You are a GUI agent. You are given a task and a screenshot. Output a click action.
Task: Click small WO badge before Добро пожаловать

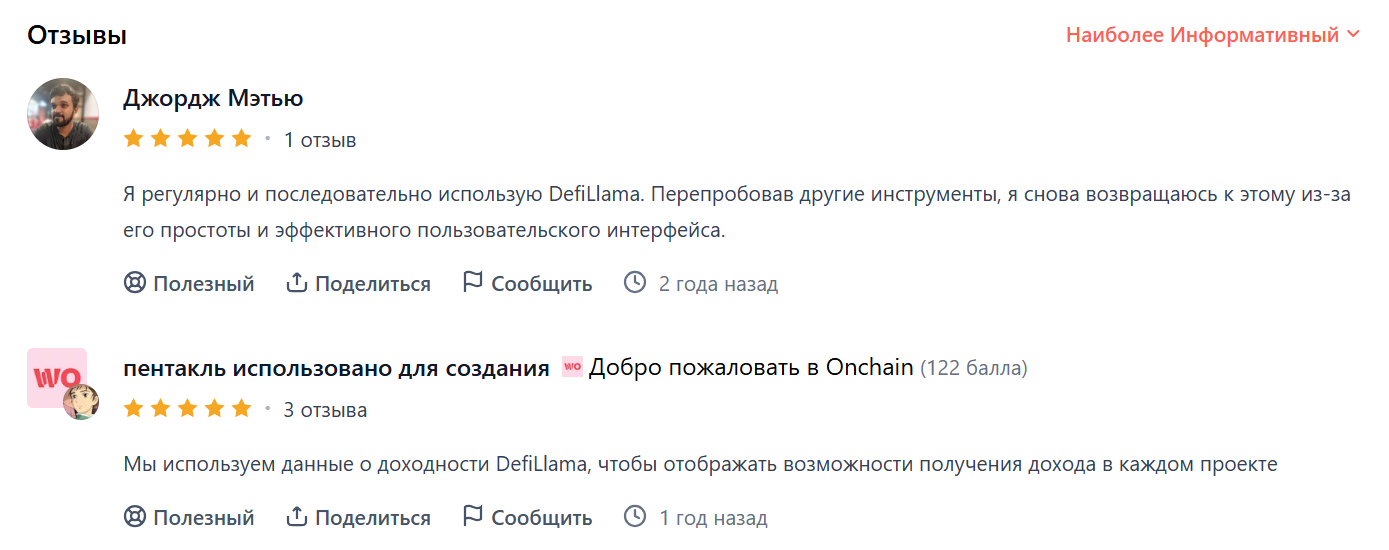(x=572, y=368)
